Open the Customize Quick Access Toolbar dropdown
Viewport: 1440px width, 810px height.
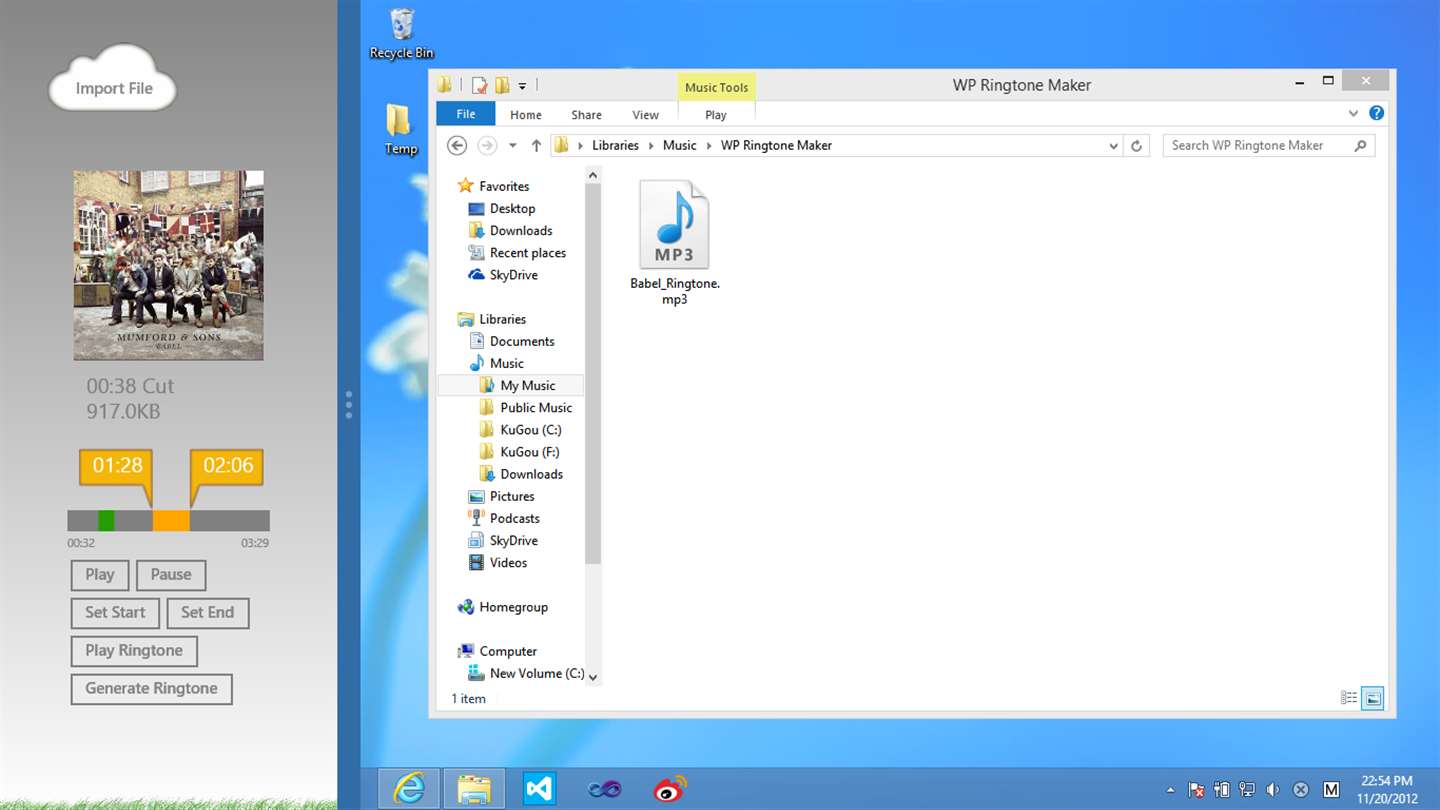522,86
